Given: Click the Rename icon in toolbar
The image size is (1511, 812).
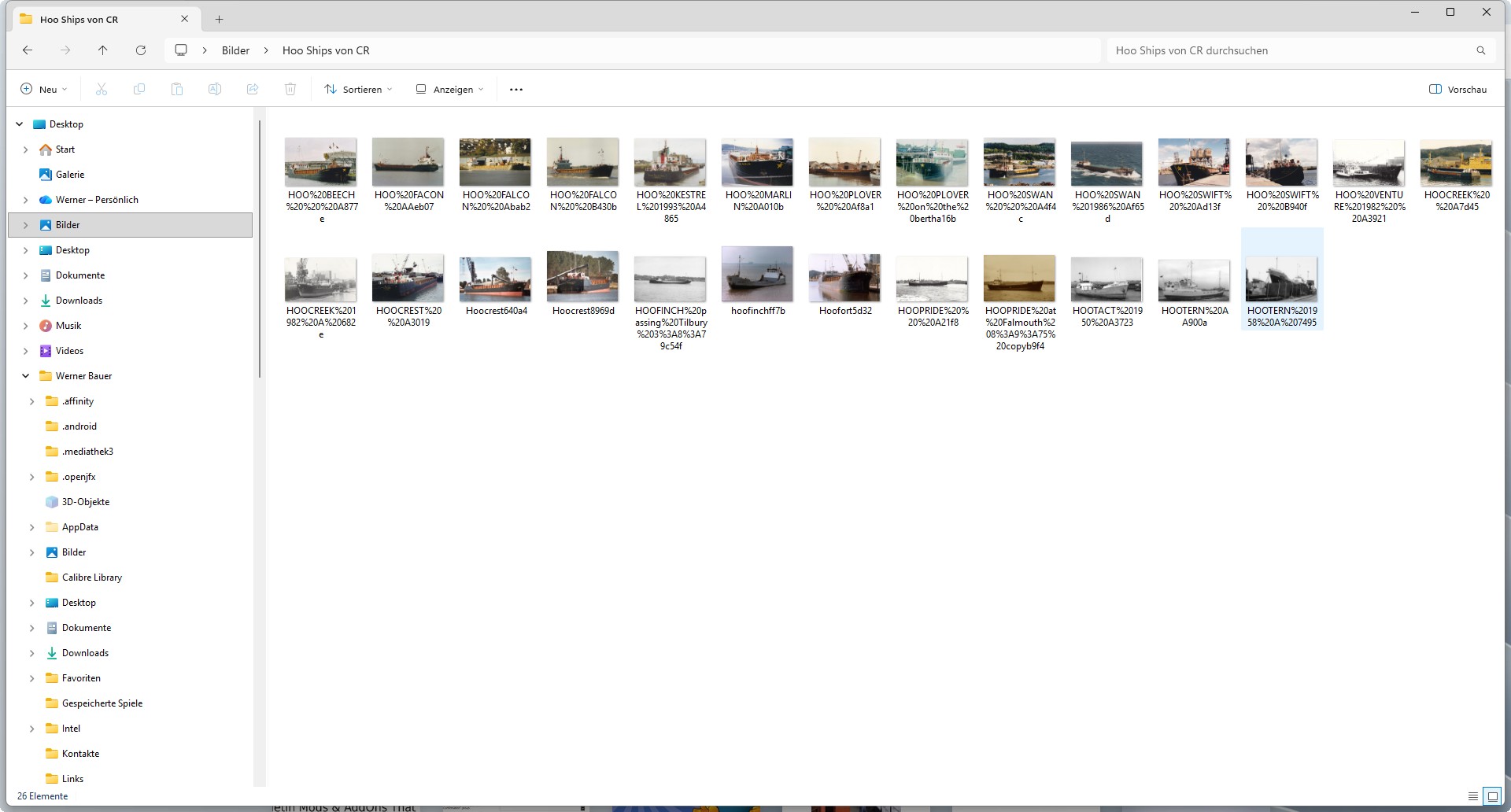Looking at the screenshot, I should [215, 90].
